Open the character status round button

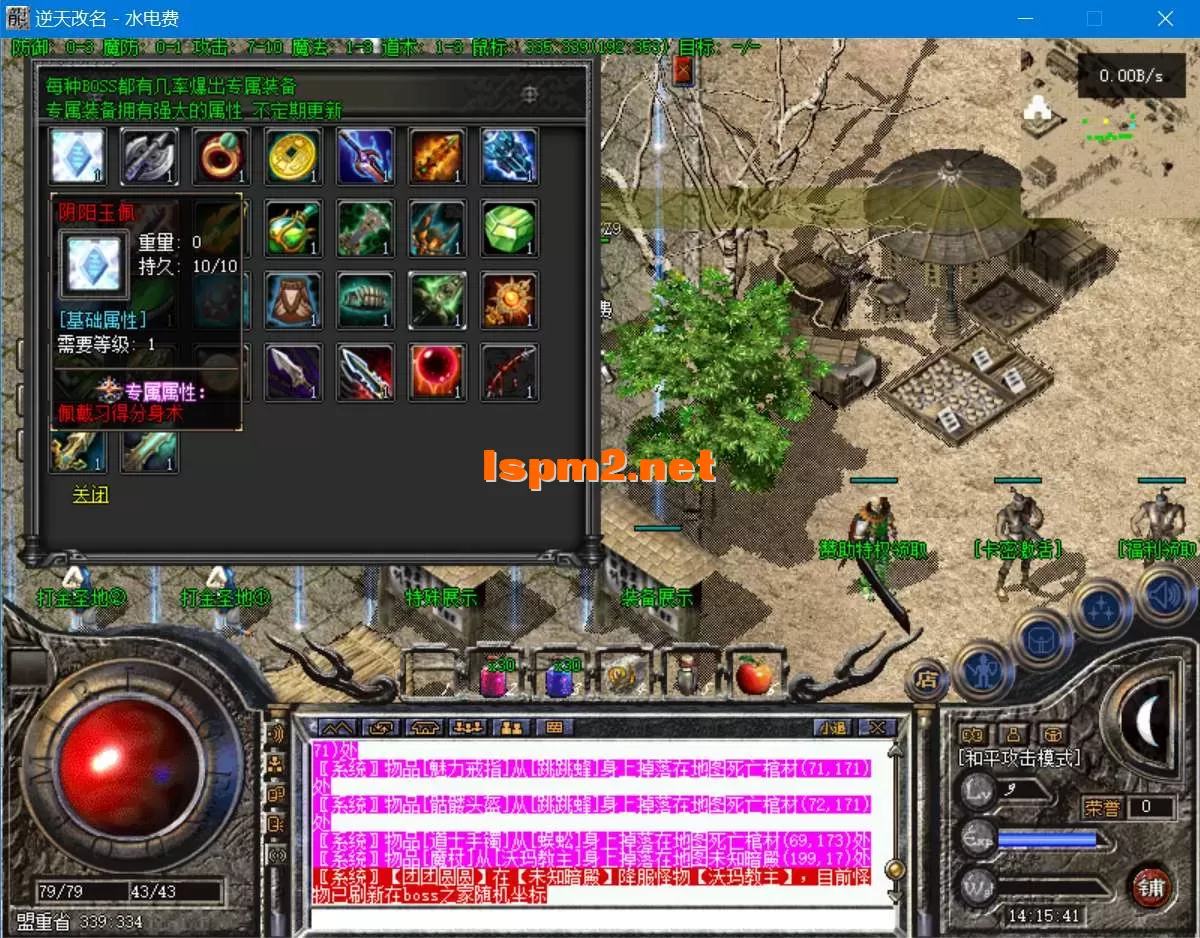pyautogui.click(x=983, y=670)
